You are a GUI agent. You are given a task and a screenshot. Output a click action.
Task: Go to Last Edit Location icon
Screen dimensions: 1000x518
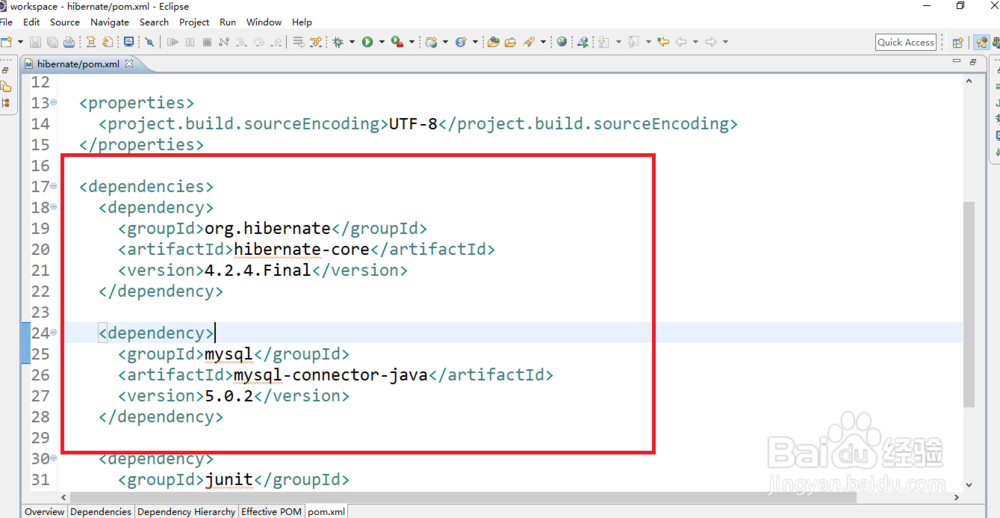pos(663,42)
